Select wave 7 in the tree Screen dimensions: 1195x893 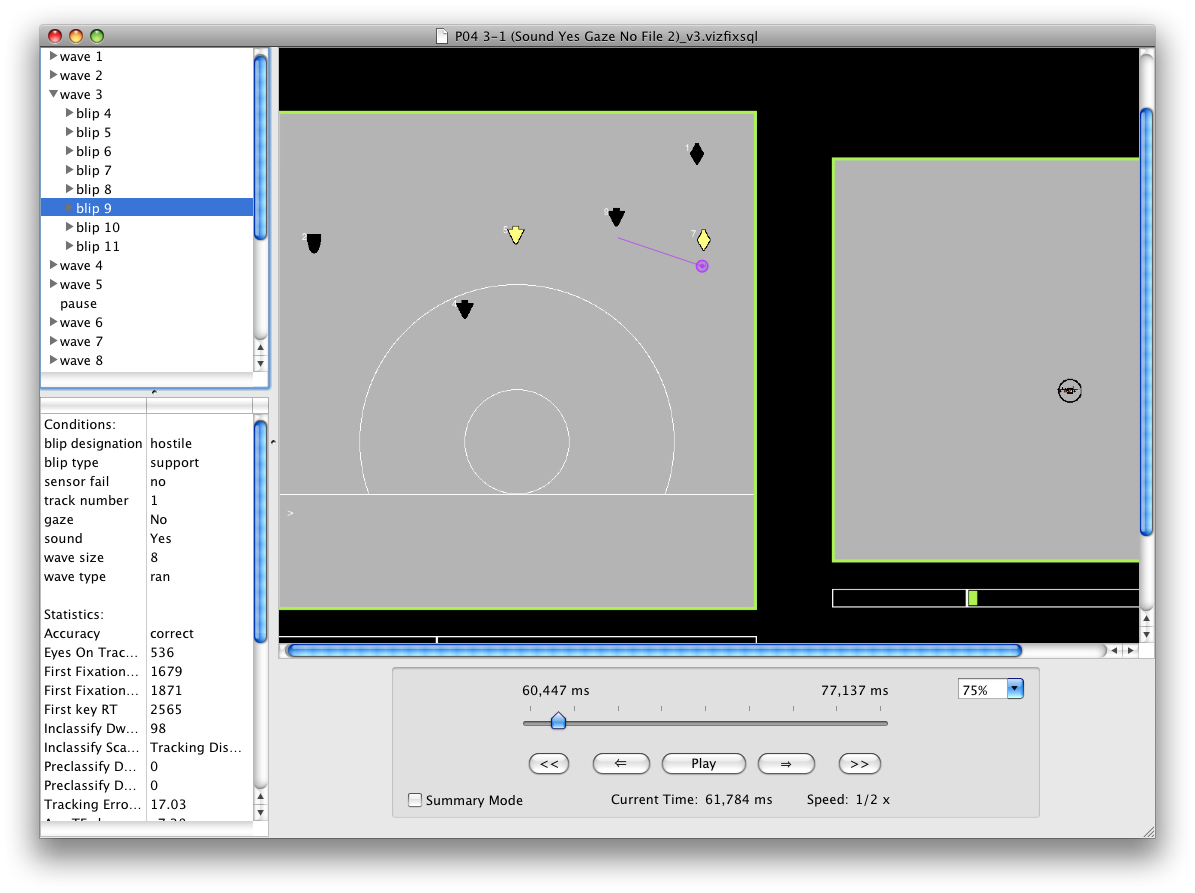81,341
